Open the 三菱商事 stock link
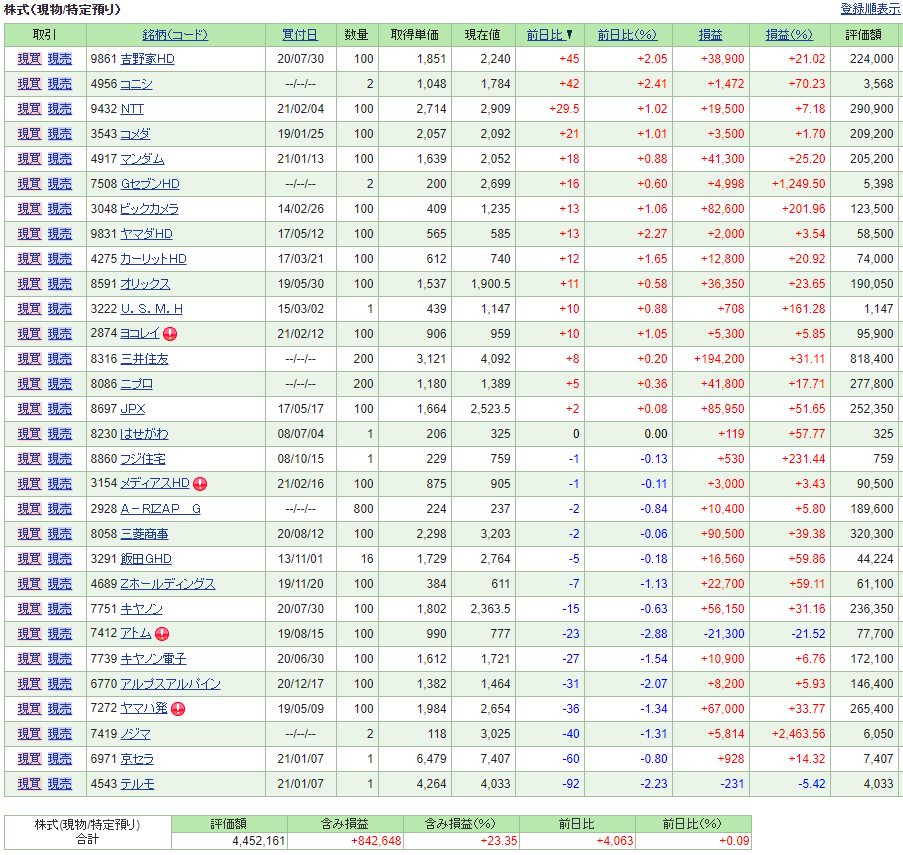Screen dimensions: 903x855 coord(145,534)
